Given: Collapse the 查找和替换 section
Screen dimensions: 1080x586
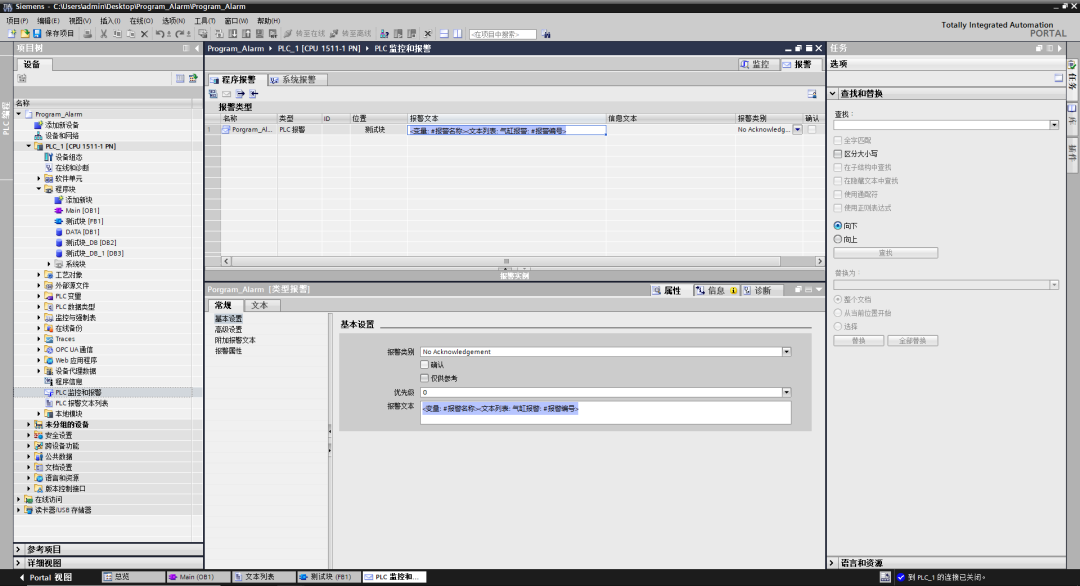Looking at the screenshot, I should 833,93.
